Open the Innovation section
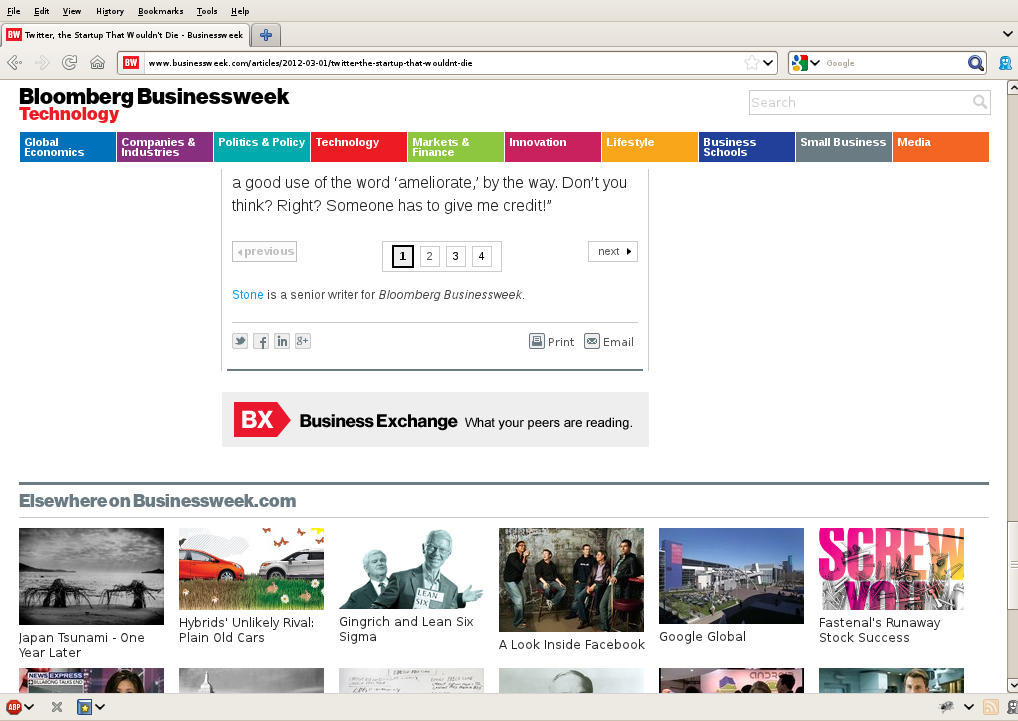This screenshot has width=1018, height=721. pyautogui.click(x=552, y=147)
